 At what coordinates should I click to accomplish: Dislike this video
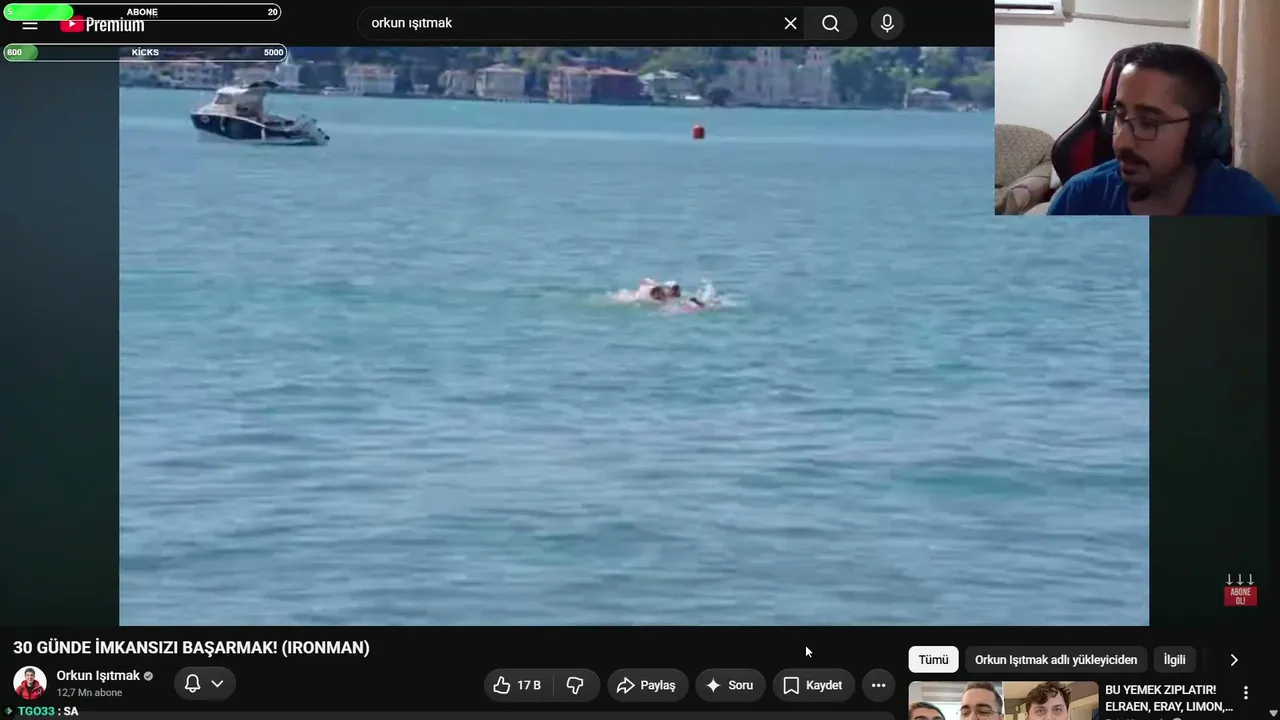[x=575, y=685]
